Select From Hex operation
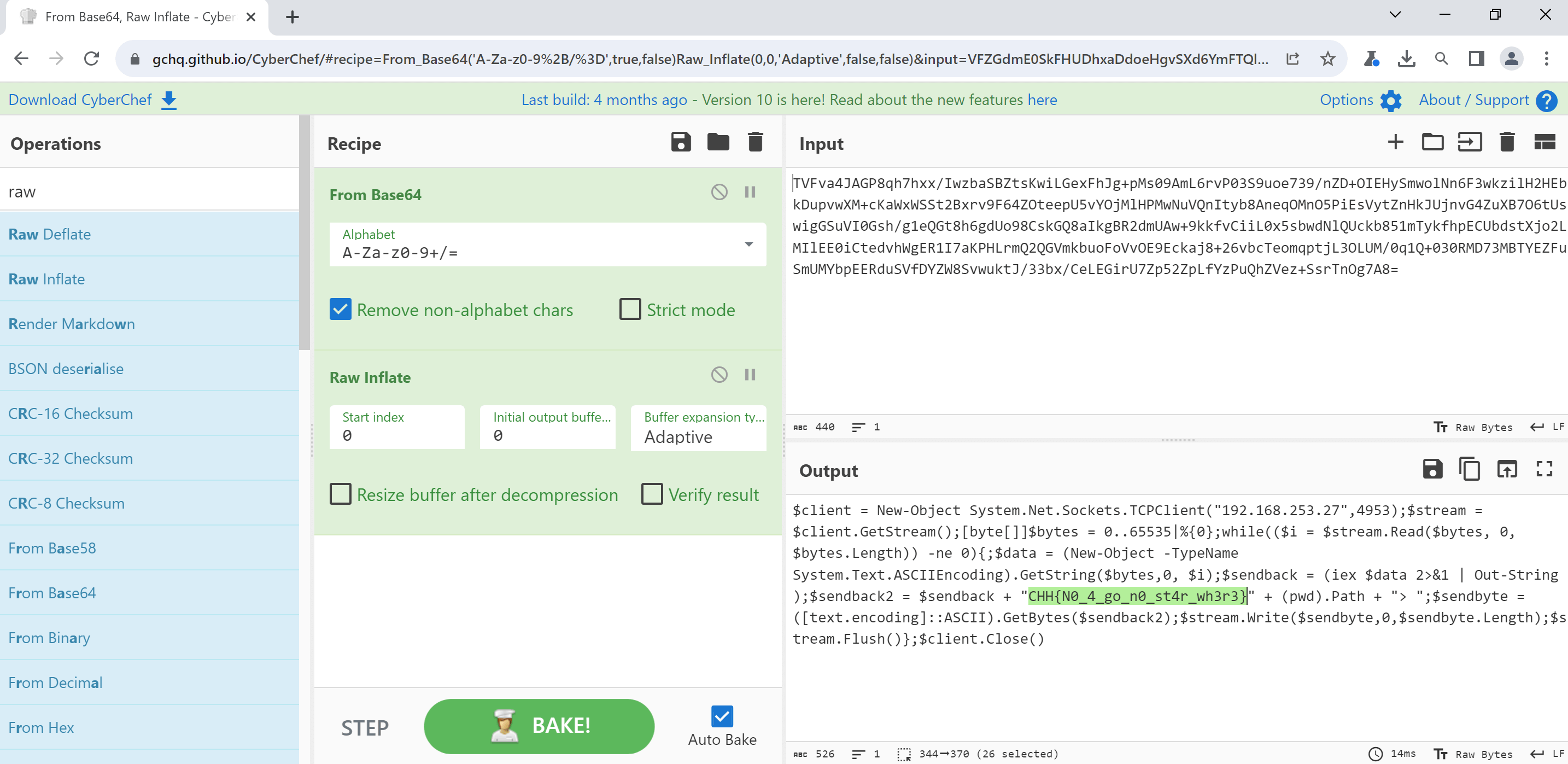The height and width of the screenshot is (764, 1568). (x=149, y=727)
